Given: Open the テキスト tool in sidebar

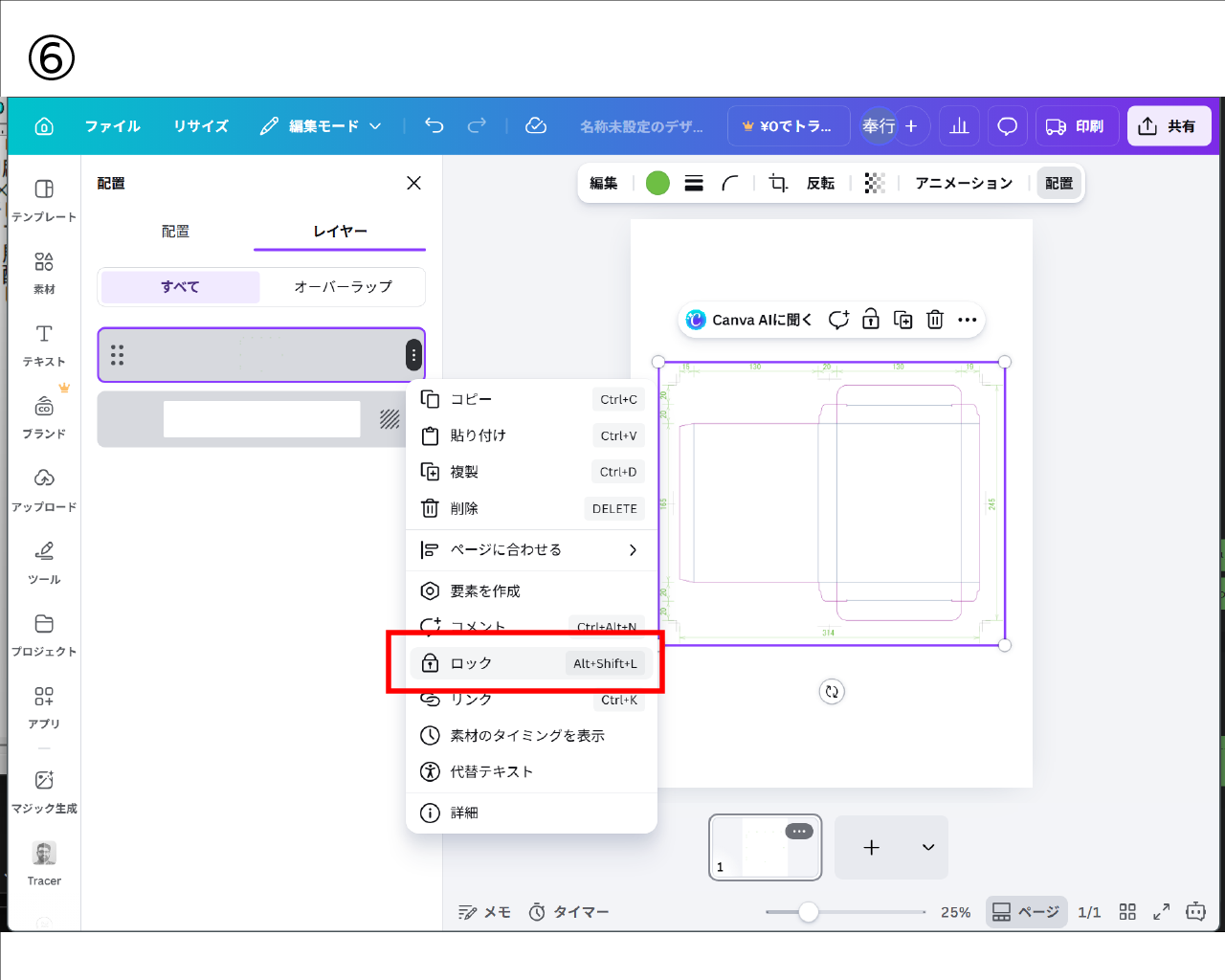Looking at the screenshot, I should 44,345.
